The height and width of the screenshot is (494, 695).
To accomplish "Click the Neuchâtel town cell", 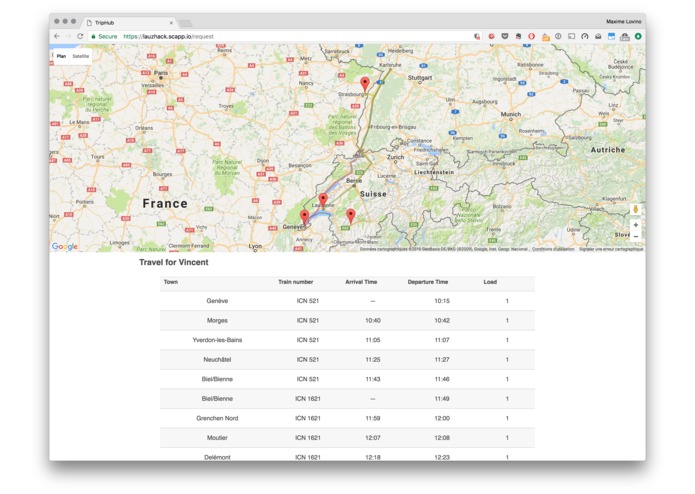I will click(217, 359).
